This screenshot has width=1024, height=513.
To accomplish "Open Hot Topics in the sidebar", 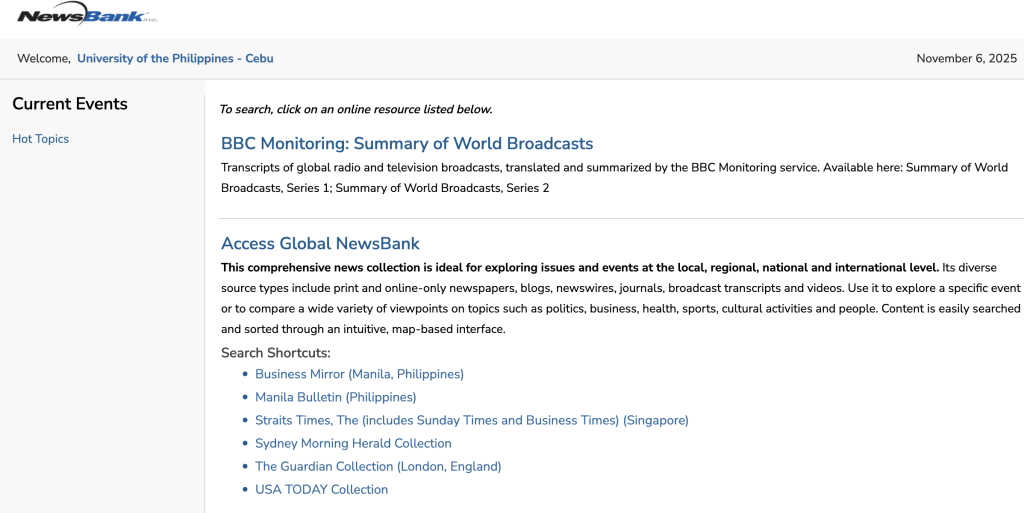I will pyautogui.click(x=40, y=139).
